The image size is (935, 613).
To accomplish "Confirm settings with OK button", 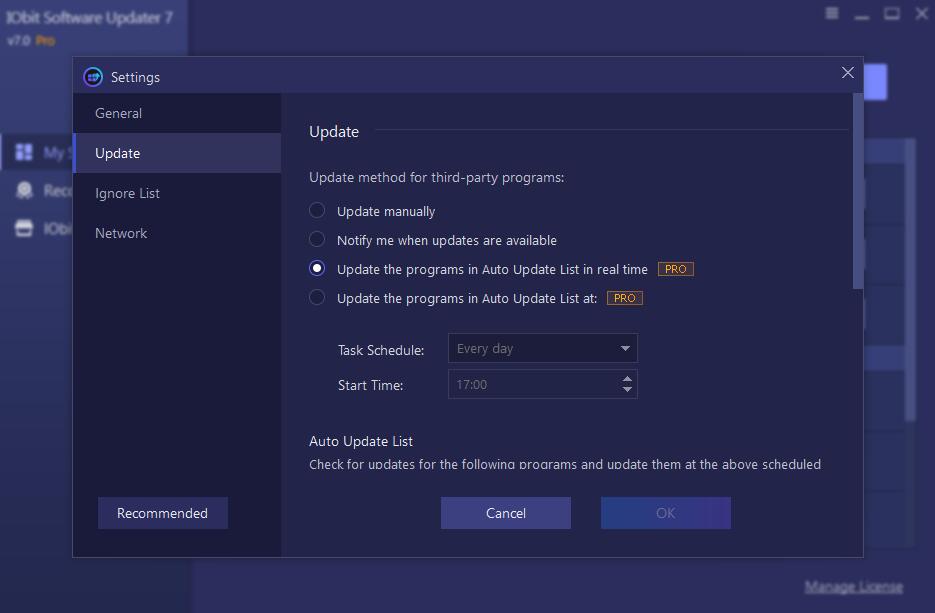I will [665, 513].
